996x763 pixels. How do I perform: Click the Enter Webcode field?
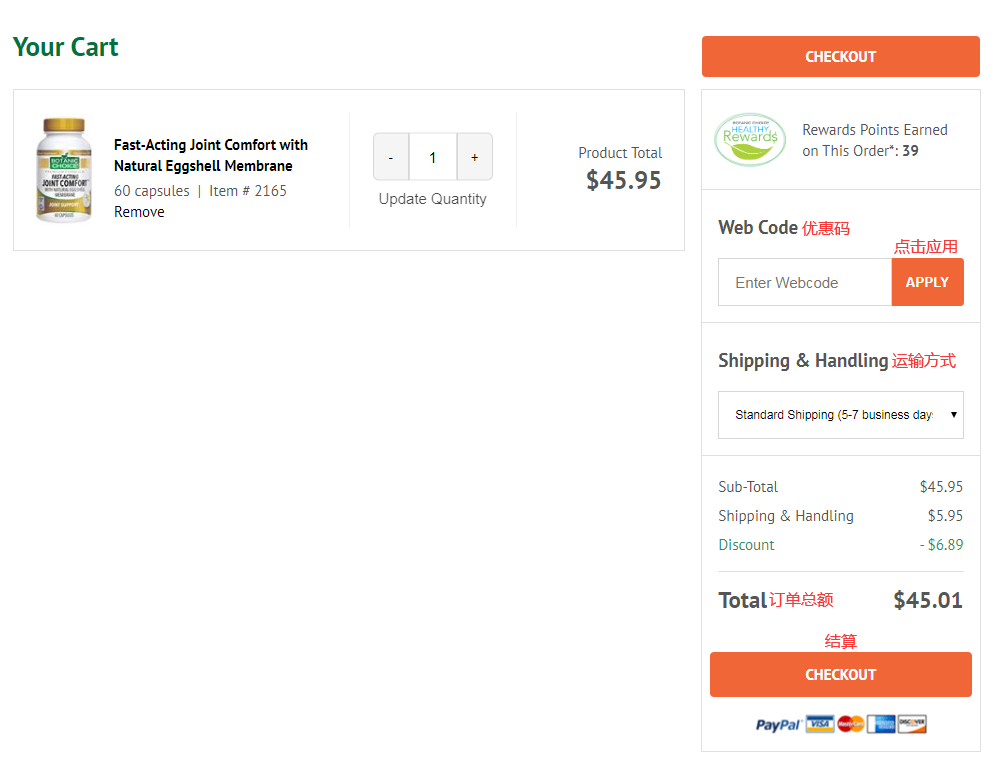(804, 283)
